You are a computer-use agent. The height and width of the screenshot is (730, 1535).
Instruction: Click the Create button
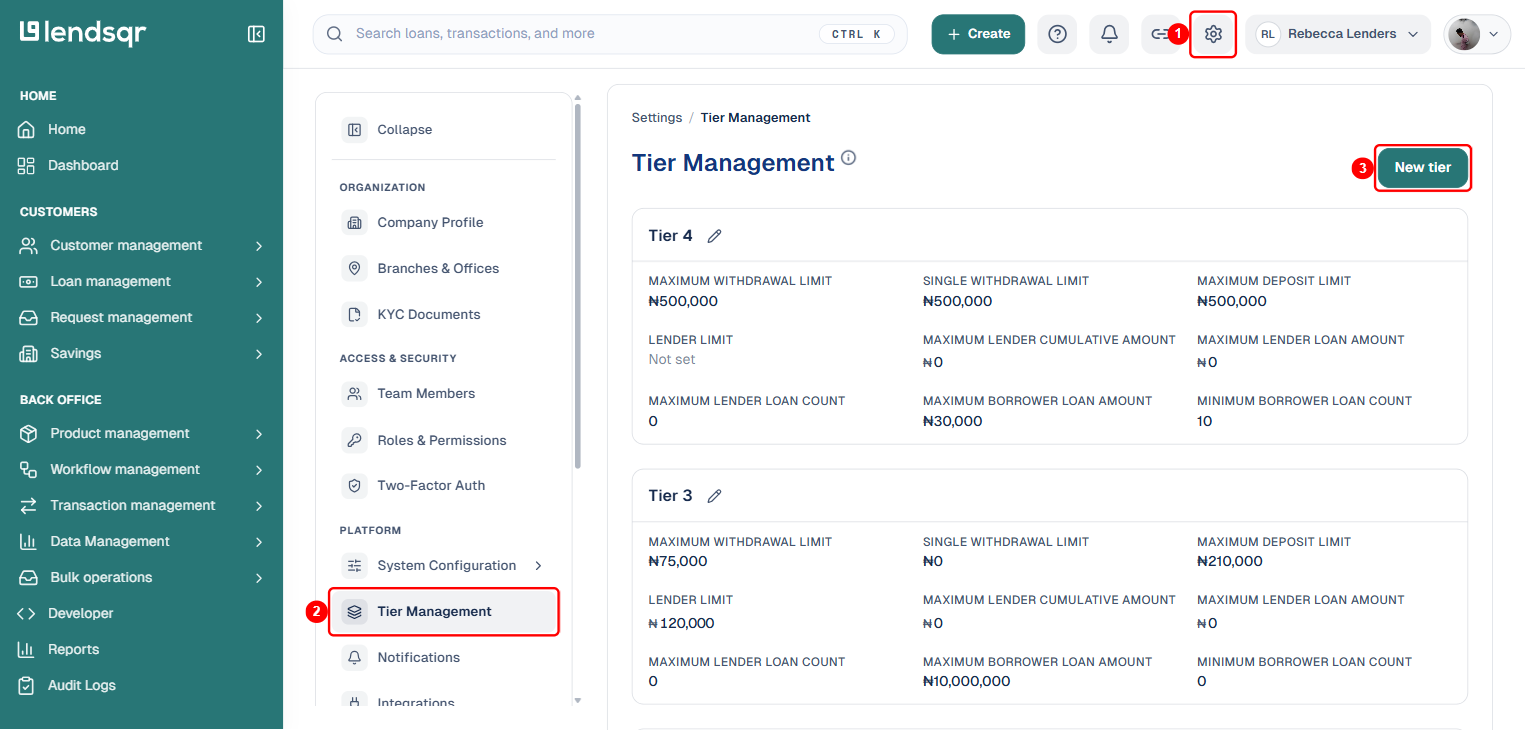click(978, 34)
